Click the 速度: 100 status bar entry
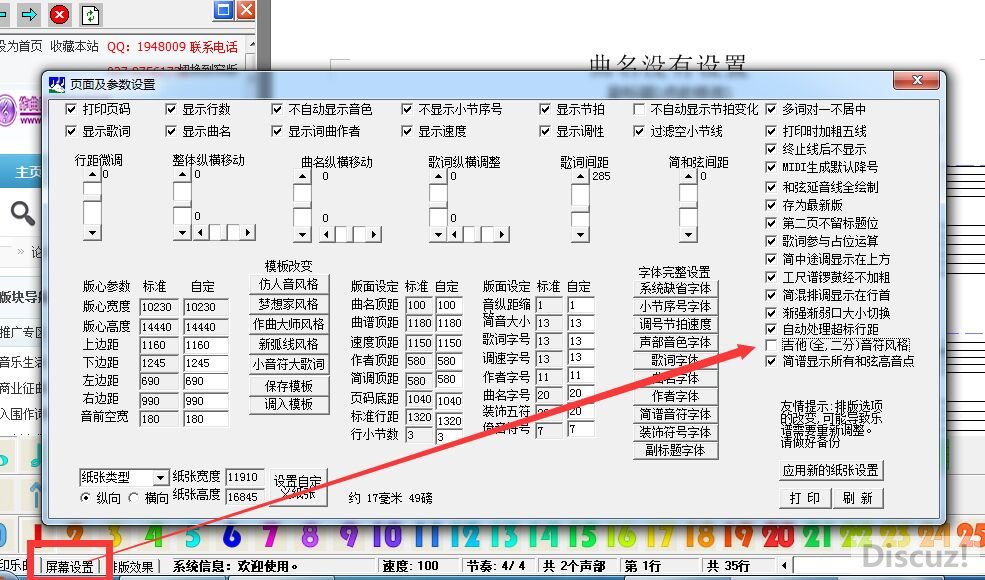 pyautogui.click(x=411, y=566)
